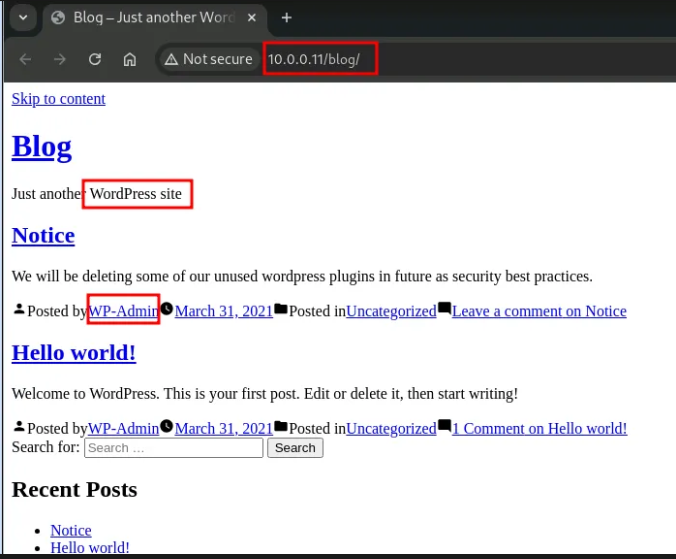This screenshot has width=676, height=559.
Task: Open a new tab with plus icon
Action: click(287, 18)
